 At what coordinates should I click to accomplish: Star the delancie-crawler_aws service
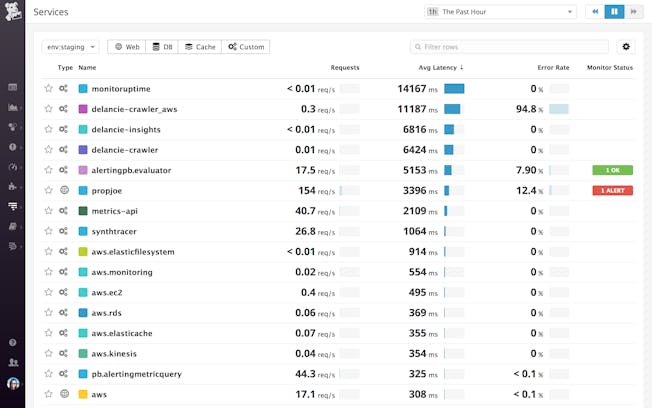(49, 109)
